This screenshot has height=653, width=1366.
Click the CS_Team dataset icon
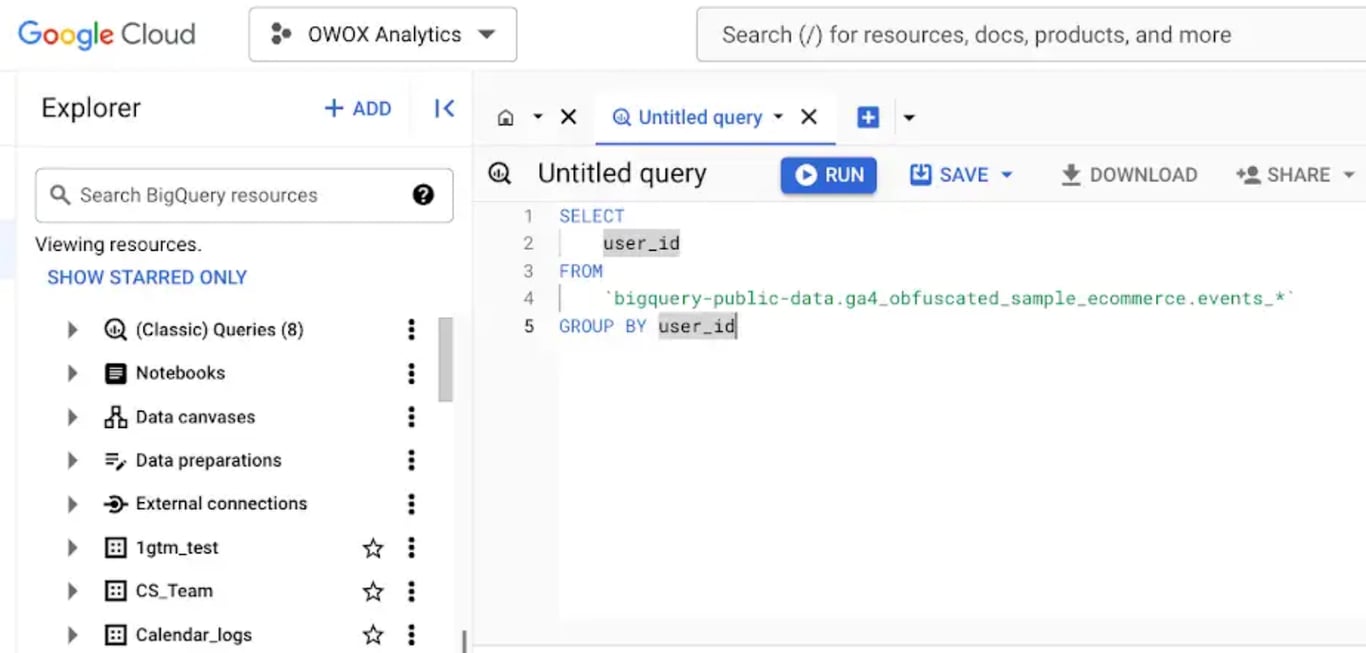pos(116,591)
